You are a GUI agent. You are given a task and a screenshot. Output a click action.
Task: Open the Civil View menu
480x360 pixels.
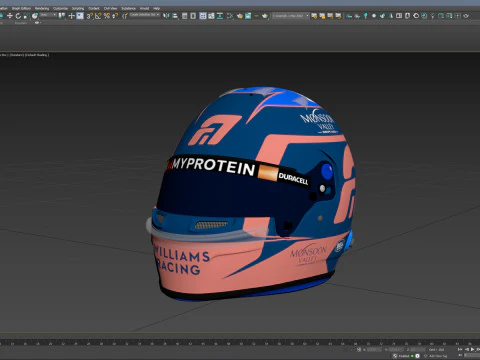(x=110, y=8)
